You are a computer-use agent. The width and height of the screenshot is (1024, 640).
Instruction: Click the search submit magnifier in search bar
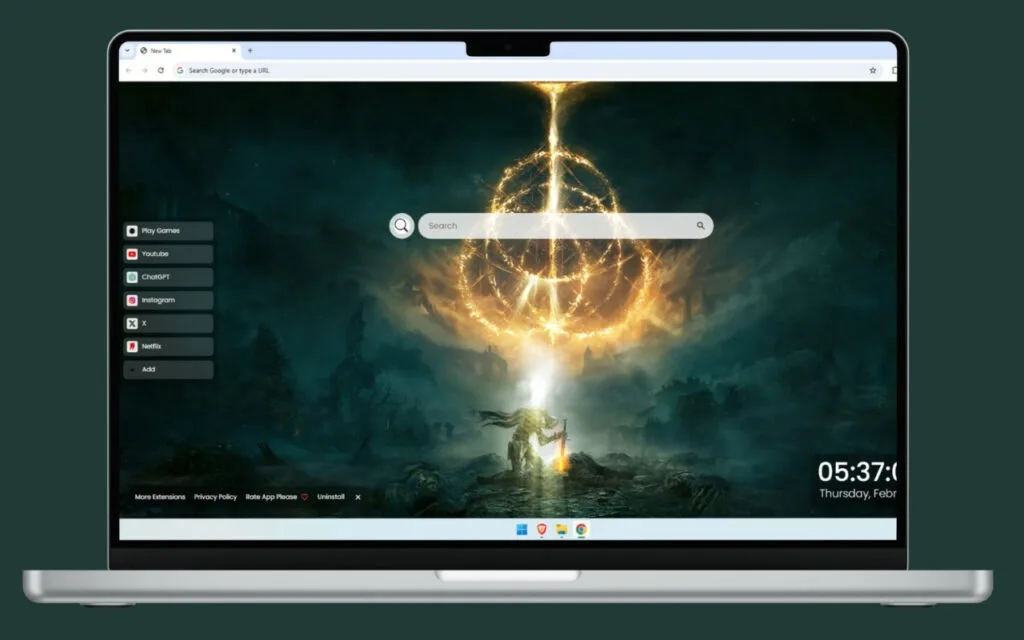[x=700, y=225]
